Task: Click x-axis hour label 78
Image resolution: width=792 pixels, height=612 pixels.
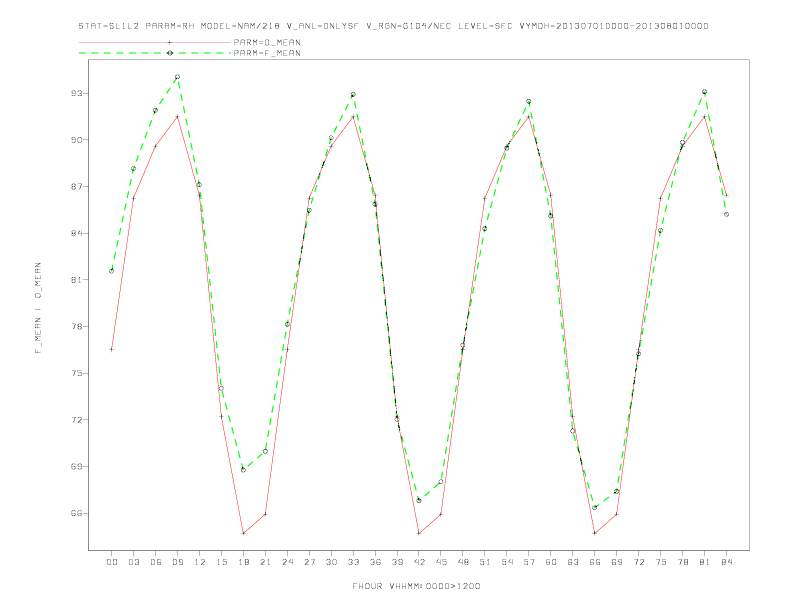Action: click(682, 562)
